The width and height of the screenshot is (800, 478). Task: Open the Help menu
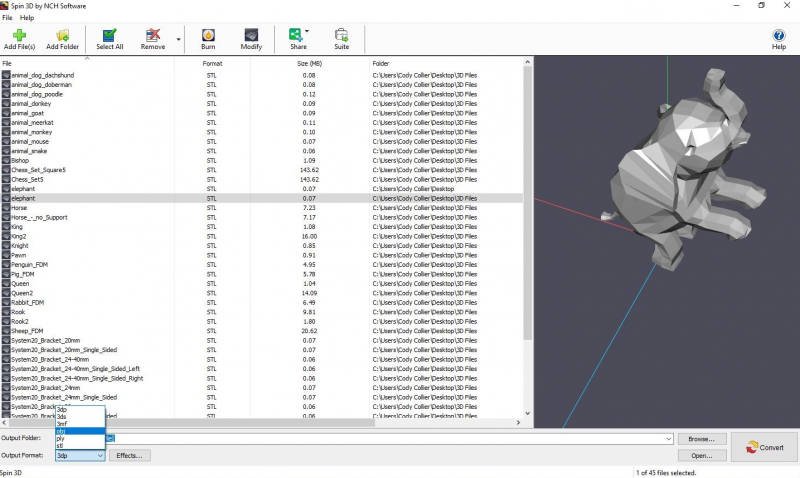[26, 18]
